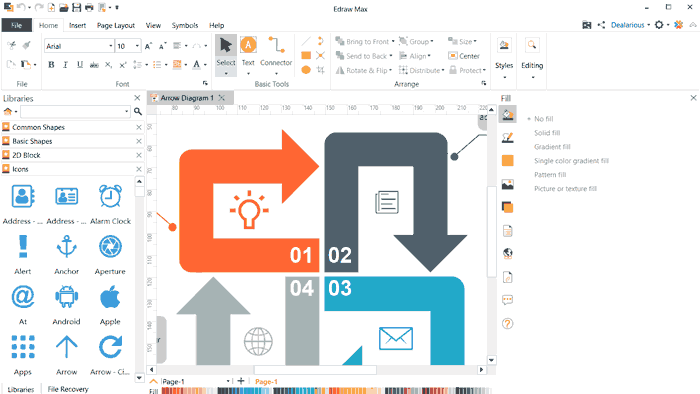Open the picture insert panel icon
Viewport: 700px width, 394px height.
pyautogui.click(x=508, y=184)
